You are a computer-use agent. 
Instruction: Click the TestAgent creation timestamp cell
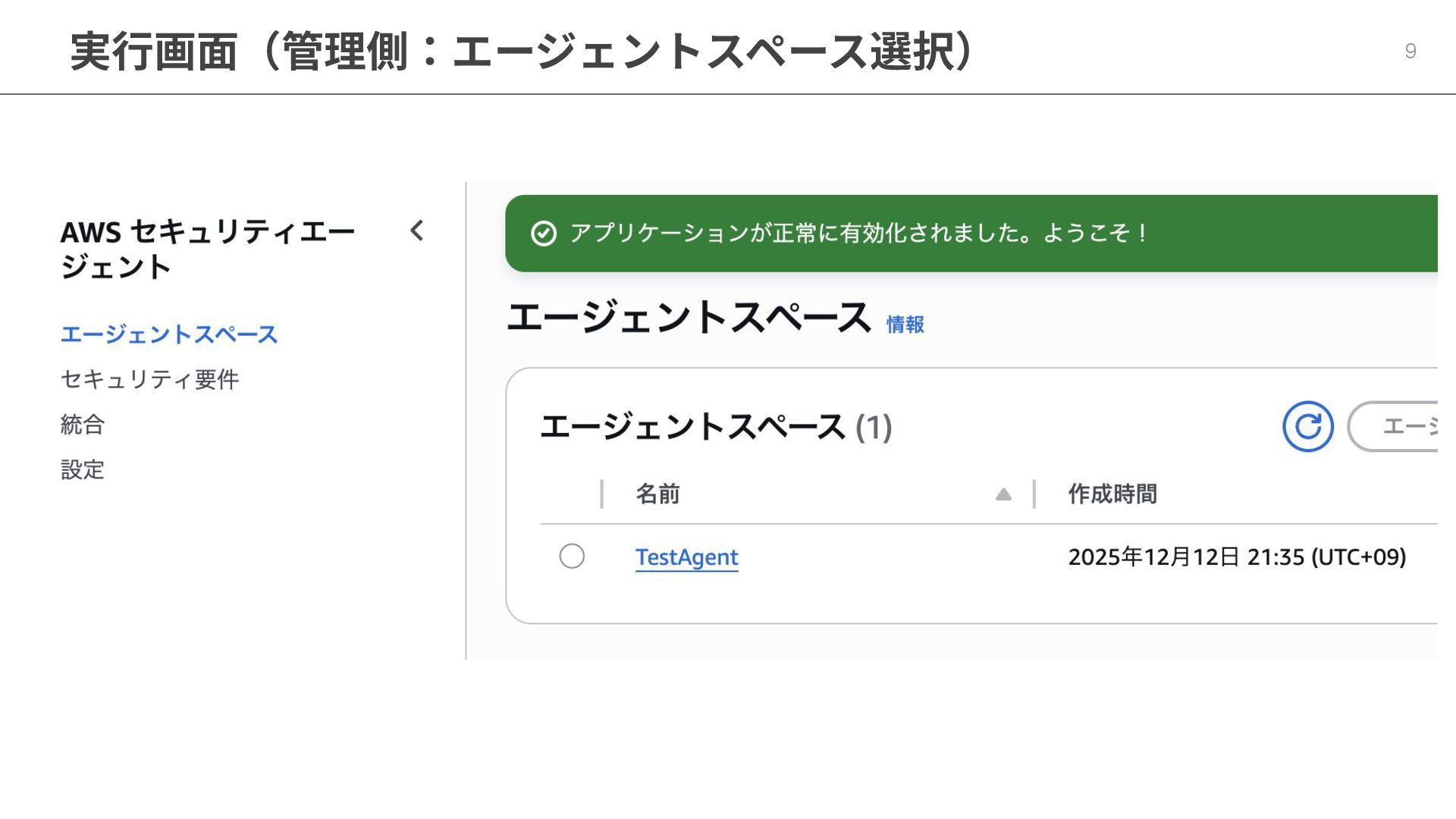tap(1236, 557)
